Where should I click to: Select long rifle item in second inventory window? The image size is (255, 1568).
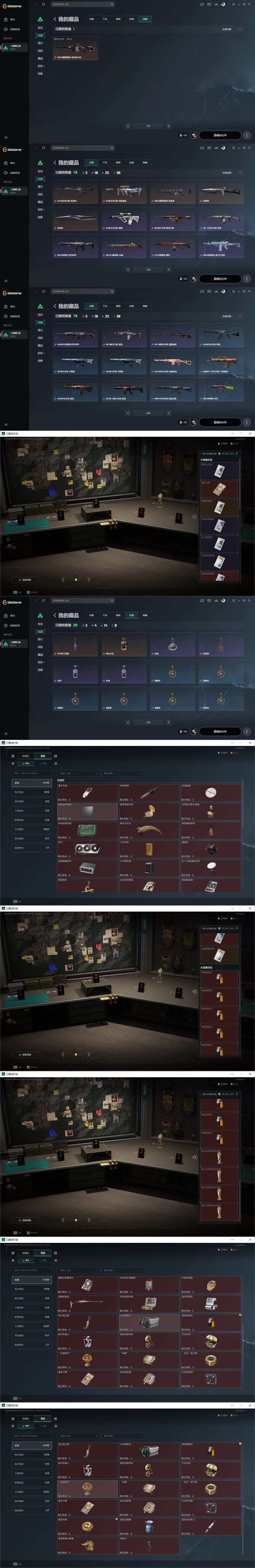(87, 1304)
